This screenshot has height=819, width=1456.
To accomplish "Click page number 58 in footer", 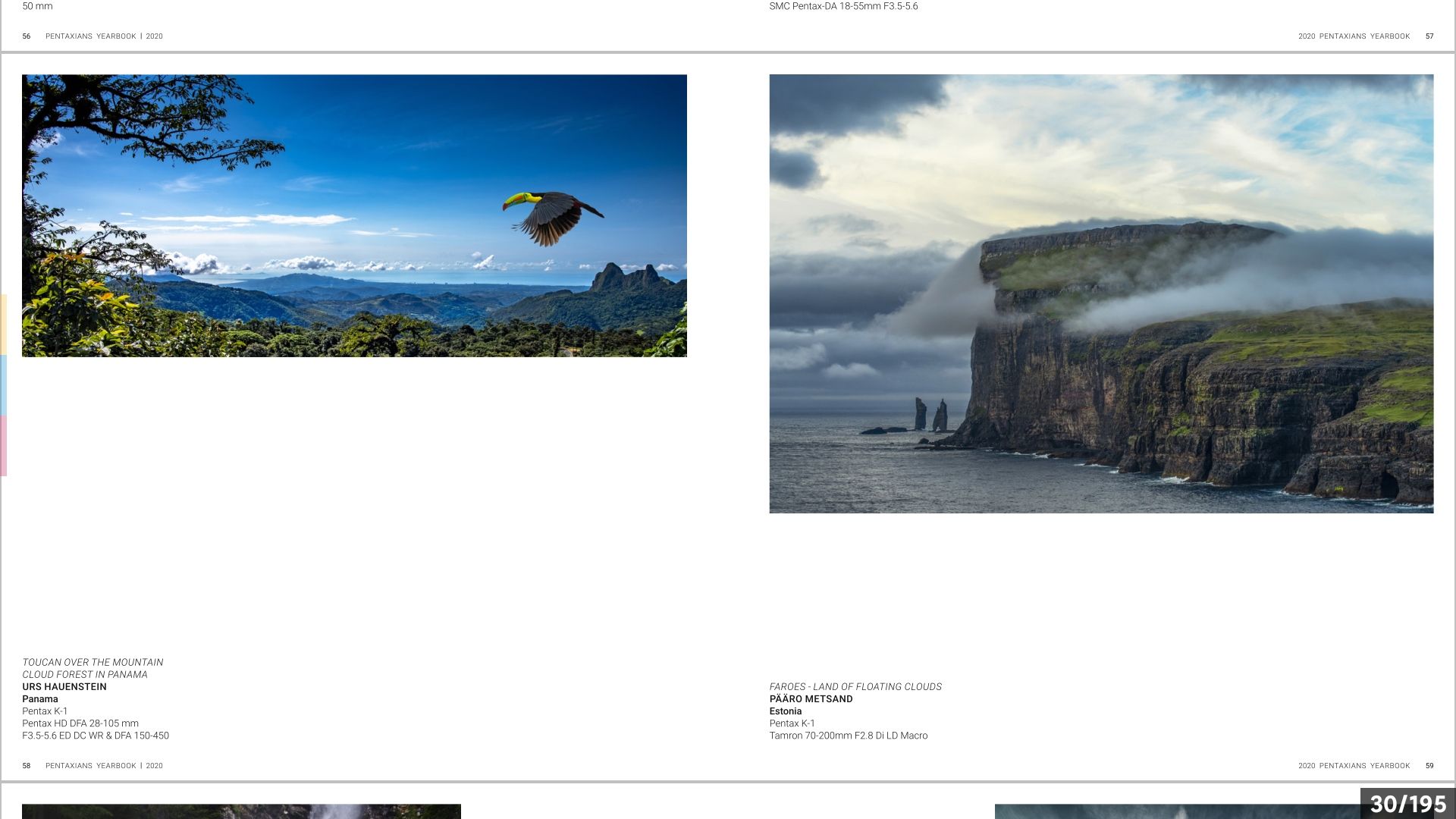I will [27, 766].
